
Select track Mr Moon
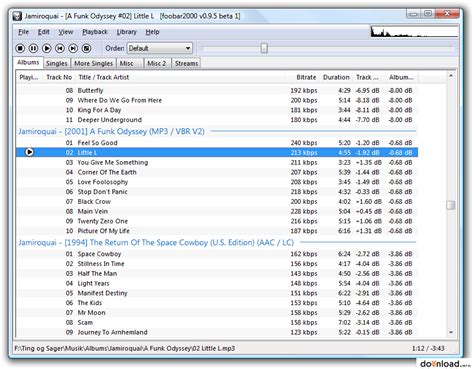[x=217, y=313]
